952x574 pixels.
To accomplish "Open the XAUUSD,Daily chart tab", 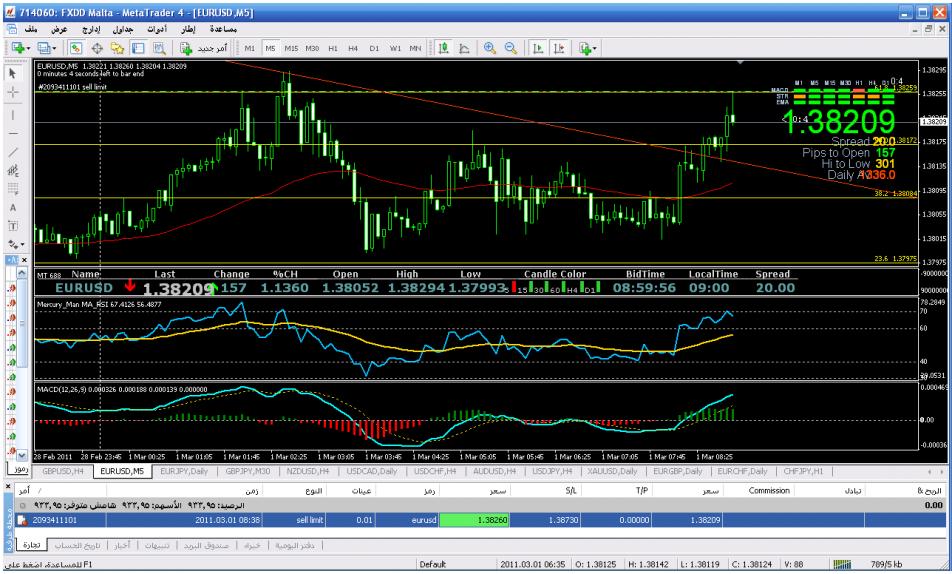I will [x=610, y=470].
